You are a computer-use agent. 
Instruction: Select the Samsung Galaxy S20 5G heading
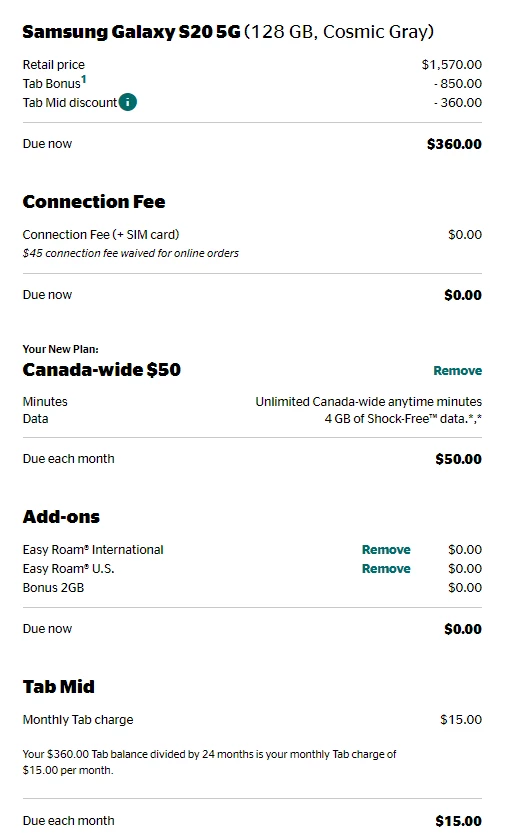(x=228, y=32)
